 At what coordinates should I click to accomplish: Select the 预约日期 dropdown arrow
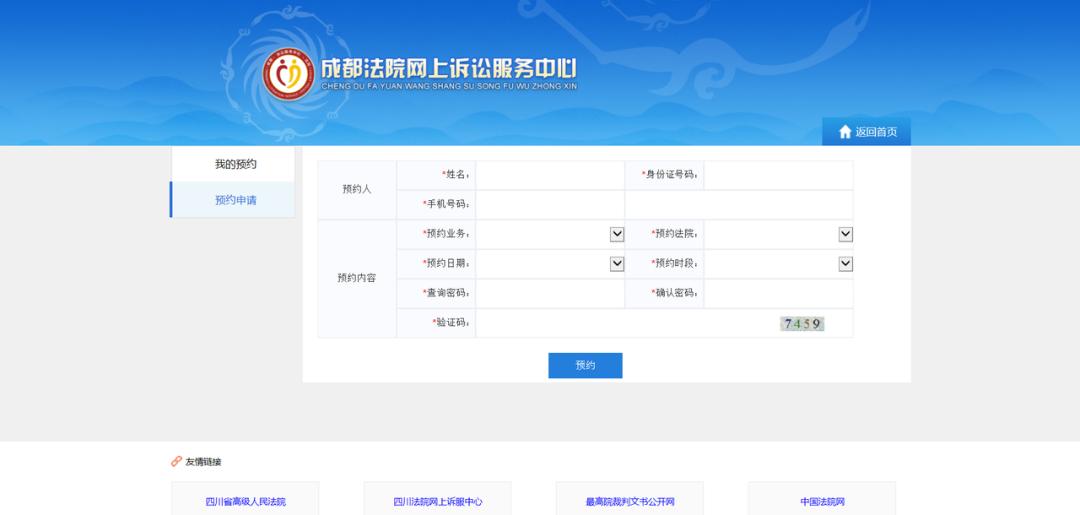[x=617, y=264]
